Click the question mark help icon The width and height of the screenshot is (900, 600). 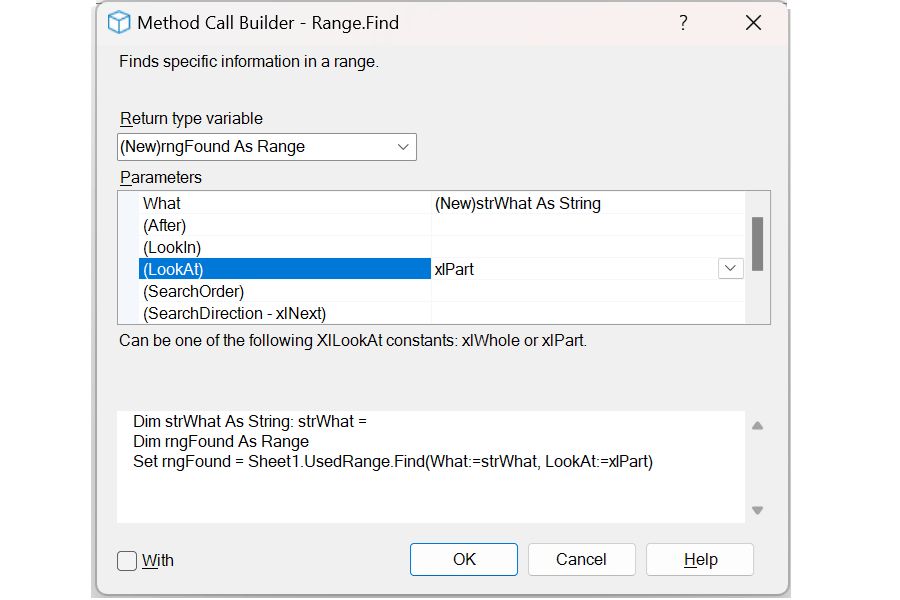pos(683,23)
